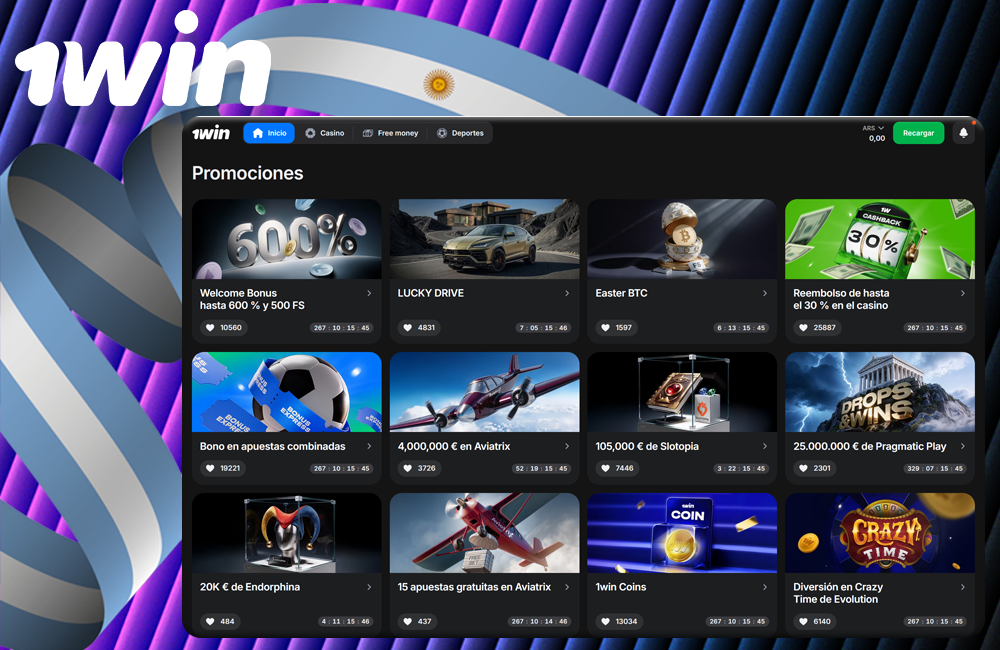Image resolution: width=1000 pixels, height=650 pixels.
Task: Like the 30% casino reembolso heart
Action: pyautogui.click(x=804, y=328)
